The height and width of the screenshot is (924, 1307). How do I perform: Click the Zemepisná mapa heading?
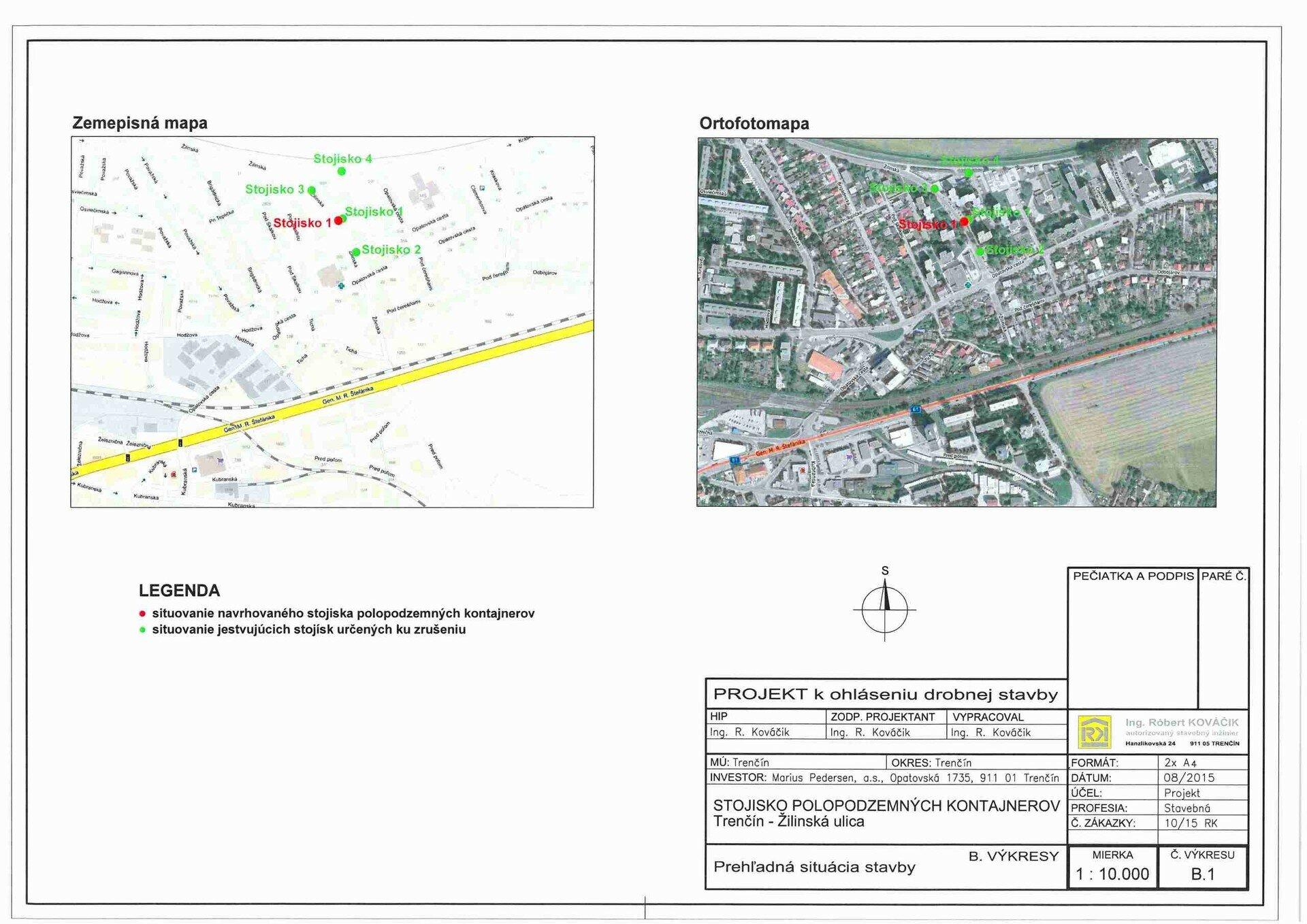pyautogui.click(x=140, y=123)
